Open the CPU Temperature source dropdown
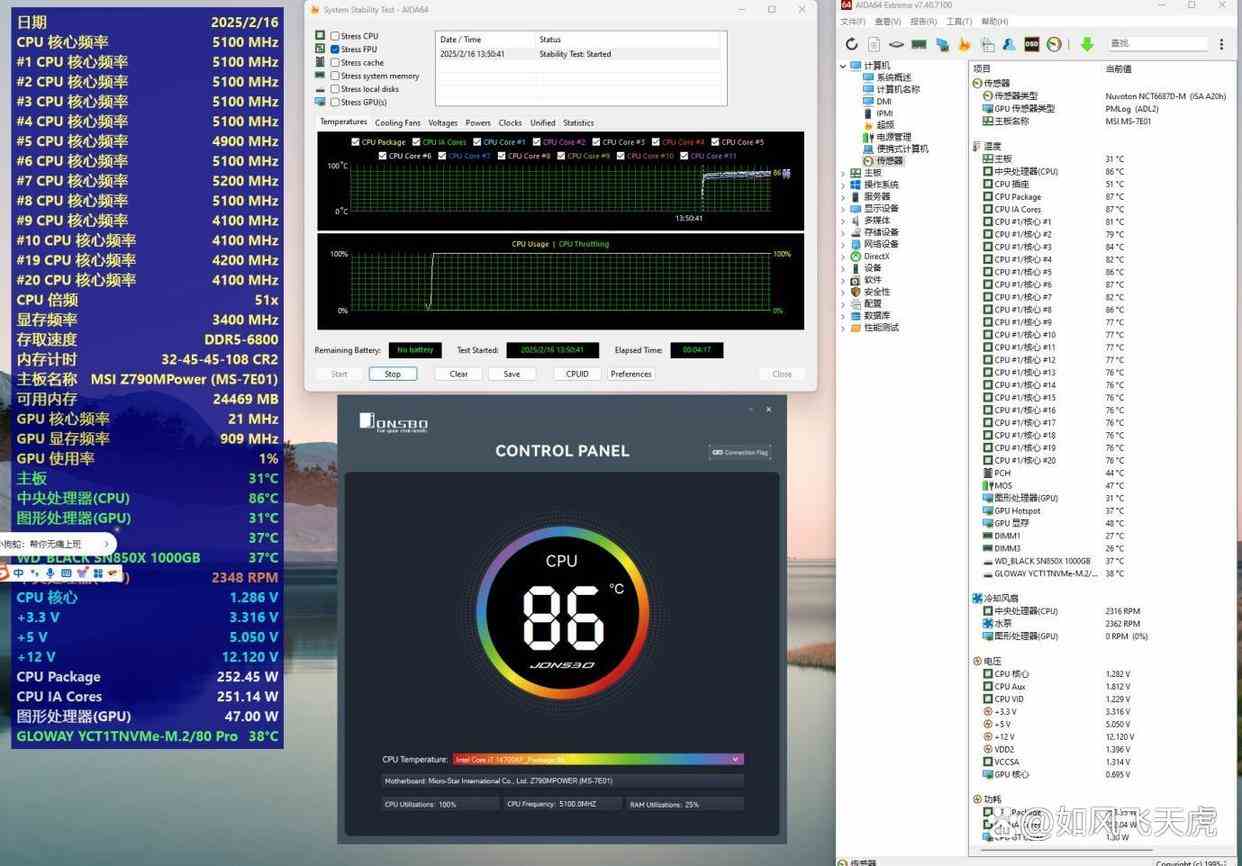1242x866 pixels. 736,759
